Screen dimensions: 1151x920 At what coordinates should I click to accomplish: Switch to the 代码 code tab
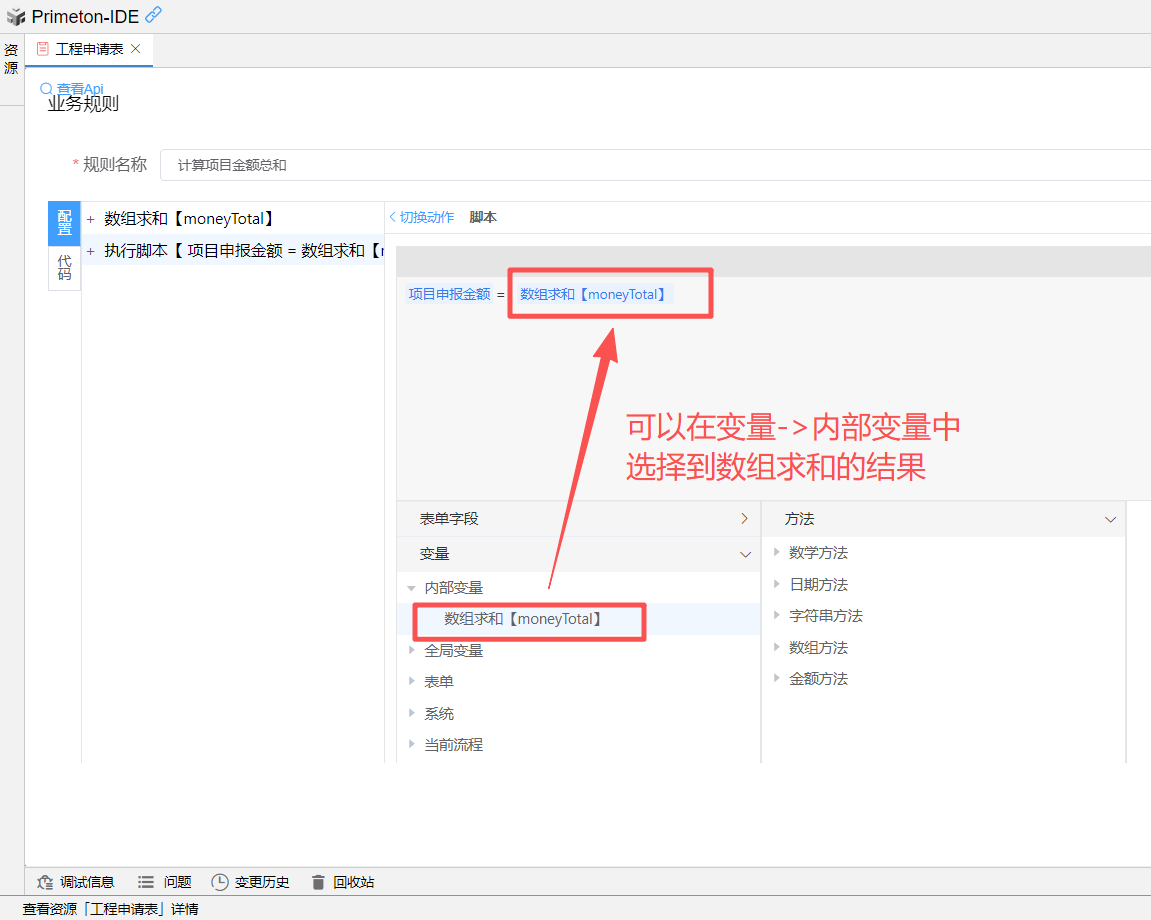64,267
